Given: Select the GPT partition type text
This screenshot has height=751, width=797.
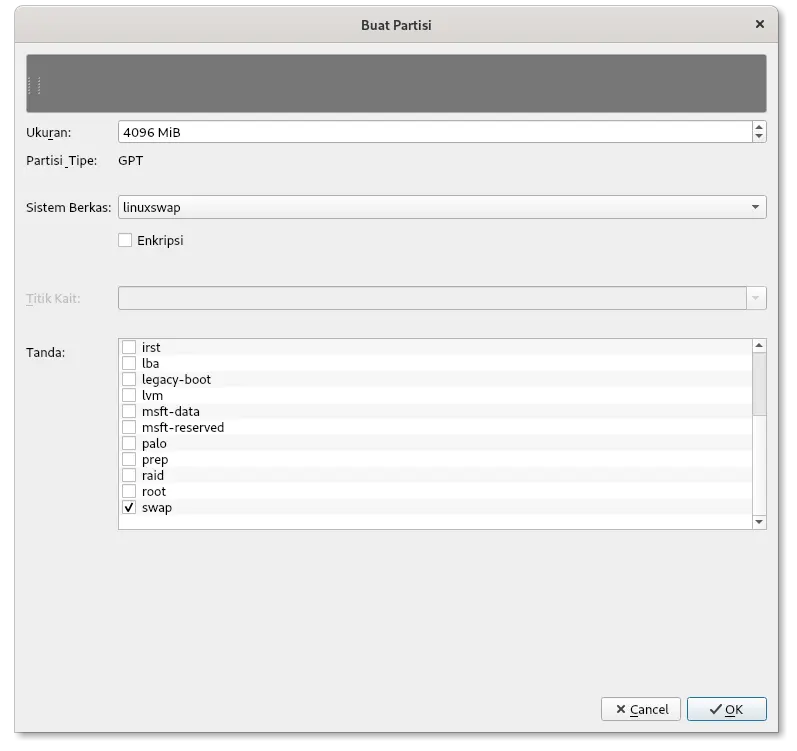Looking at the screenshot, I should [x=131, y=161].
